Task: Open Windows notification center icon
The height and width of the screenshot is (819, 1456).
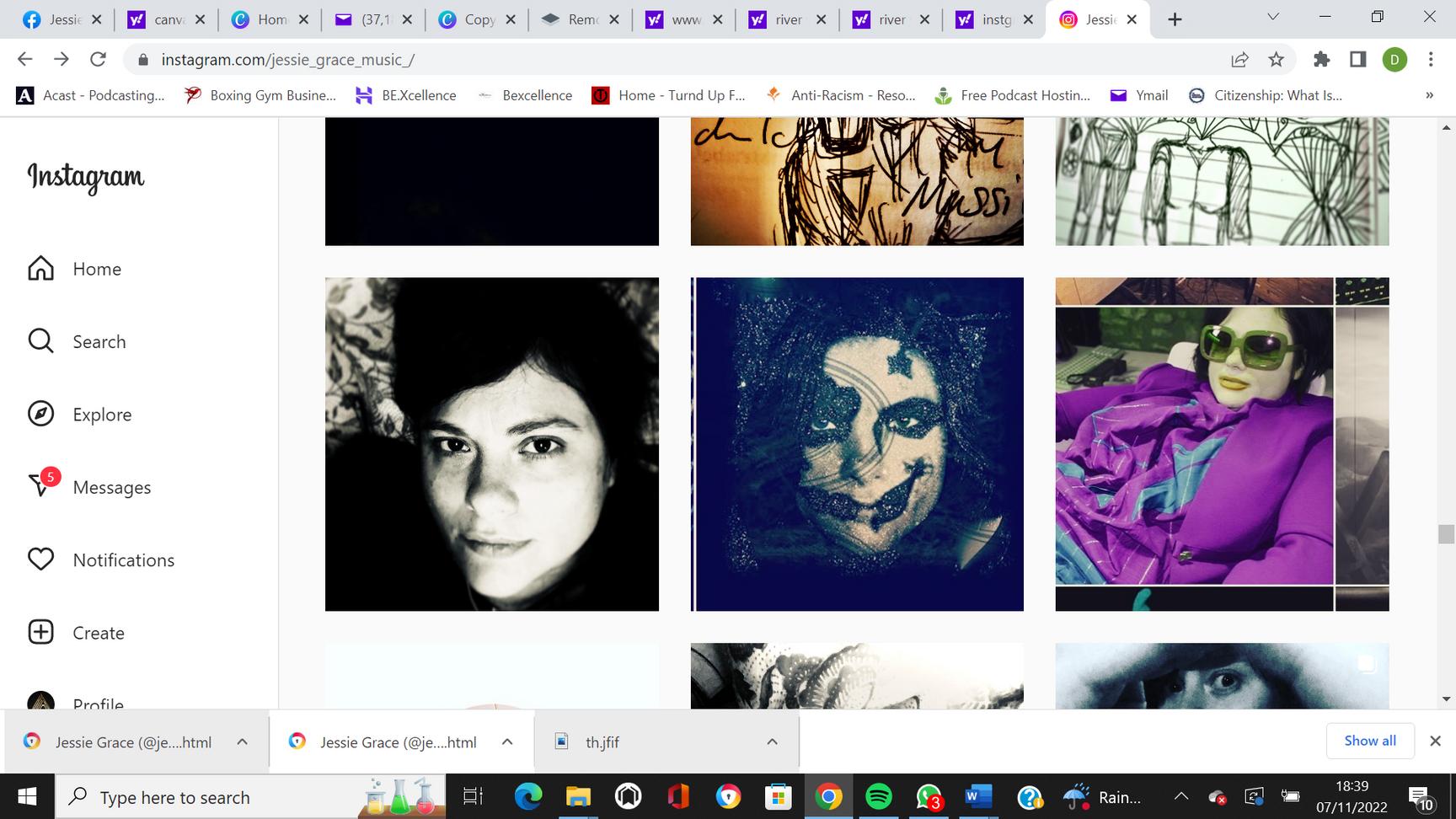Action: (1421, 797)
